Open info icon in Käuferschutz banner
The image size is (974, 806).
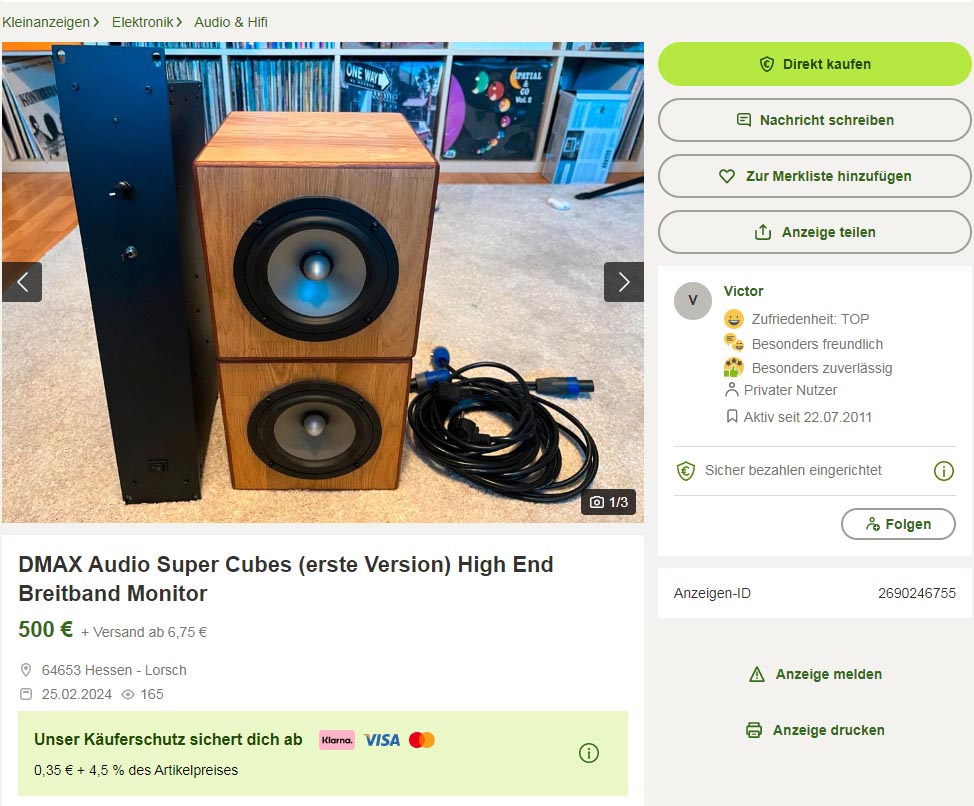click(x=589, y=753)
